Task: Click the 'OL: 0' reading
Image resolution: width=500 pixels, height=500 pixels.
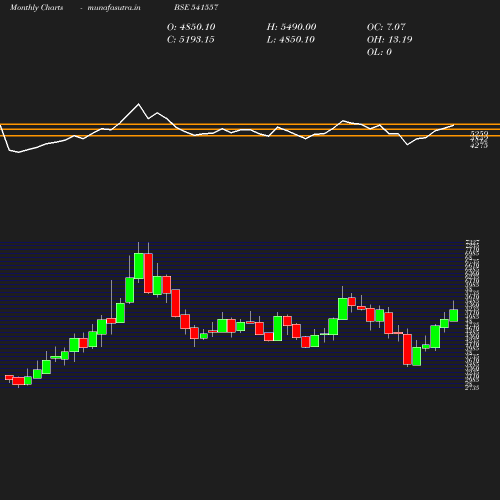Action: 379,52
